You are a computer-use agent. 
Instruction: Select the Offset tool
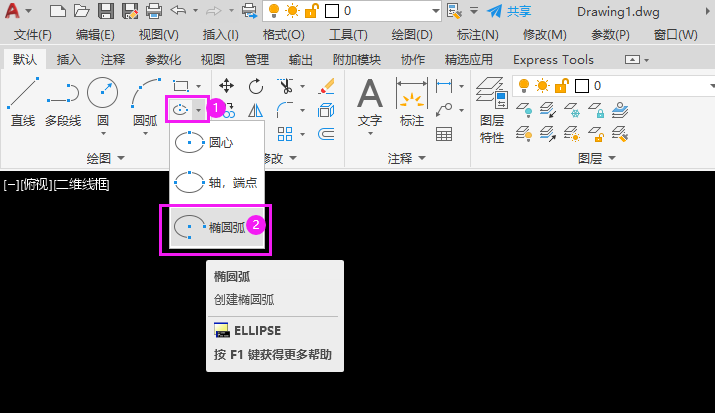click(326, 134)
